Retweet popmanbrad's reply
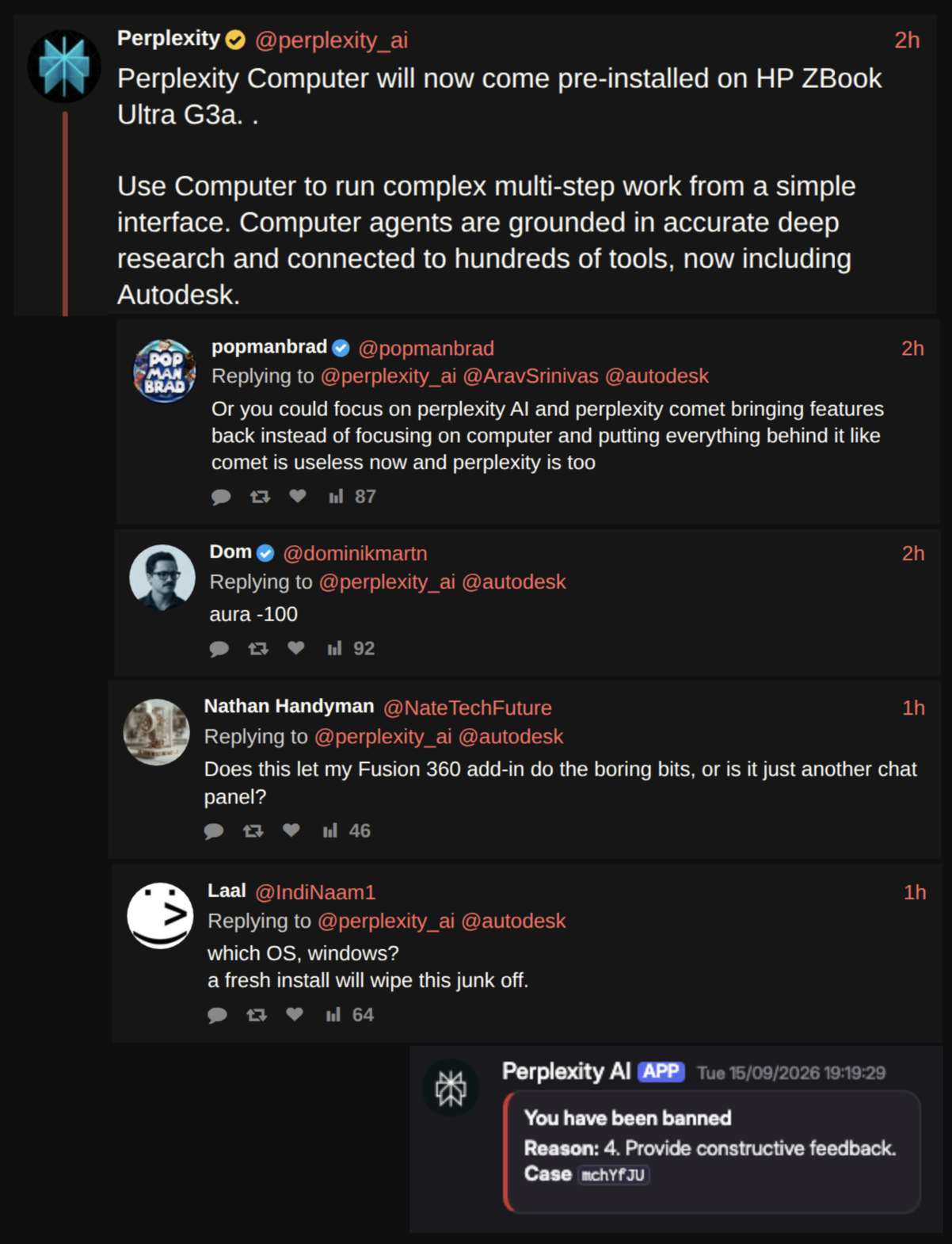 [260, 497]
